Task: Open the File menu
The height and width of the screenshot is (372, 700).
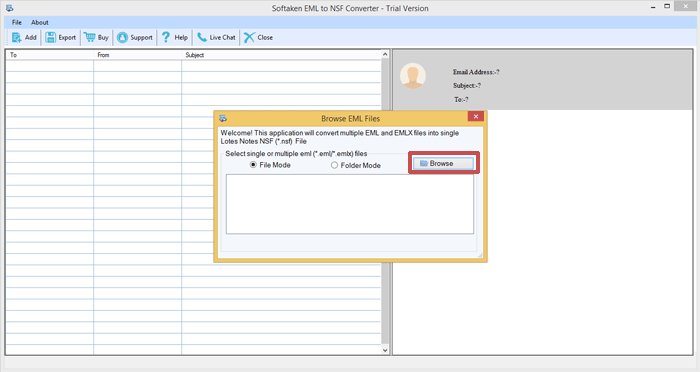Action: tap(17, 22)
